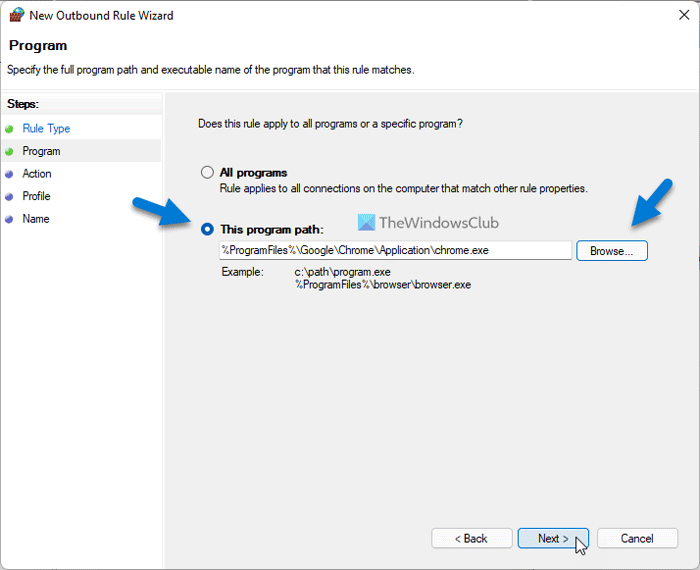This screenshot has height=570, width=700.
Task: Cancel the outbound rule wizard
Action: point(637,538)
